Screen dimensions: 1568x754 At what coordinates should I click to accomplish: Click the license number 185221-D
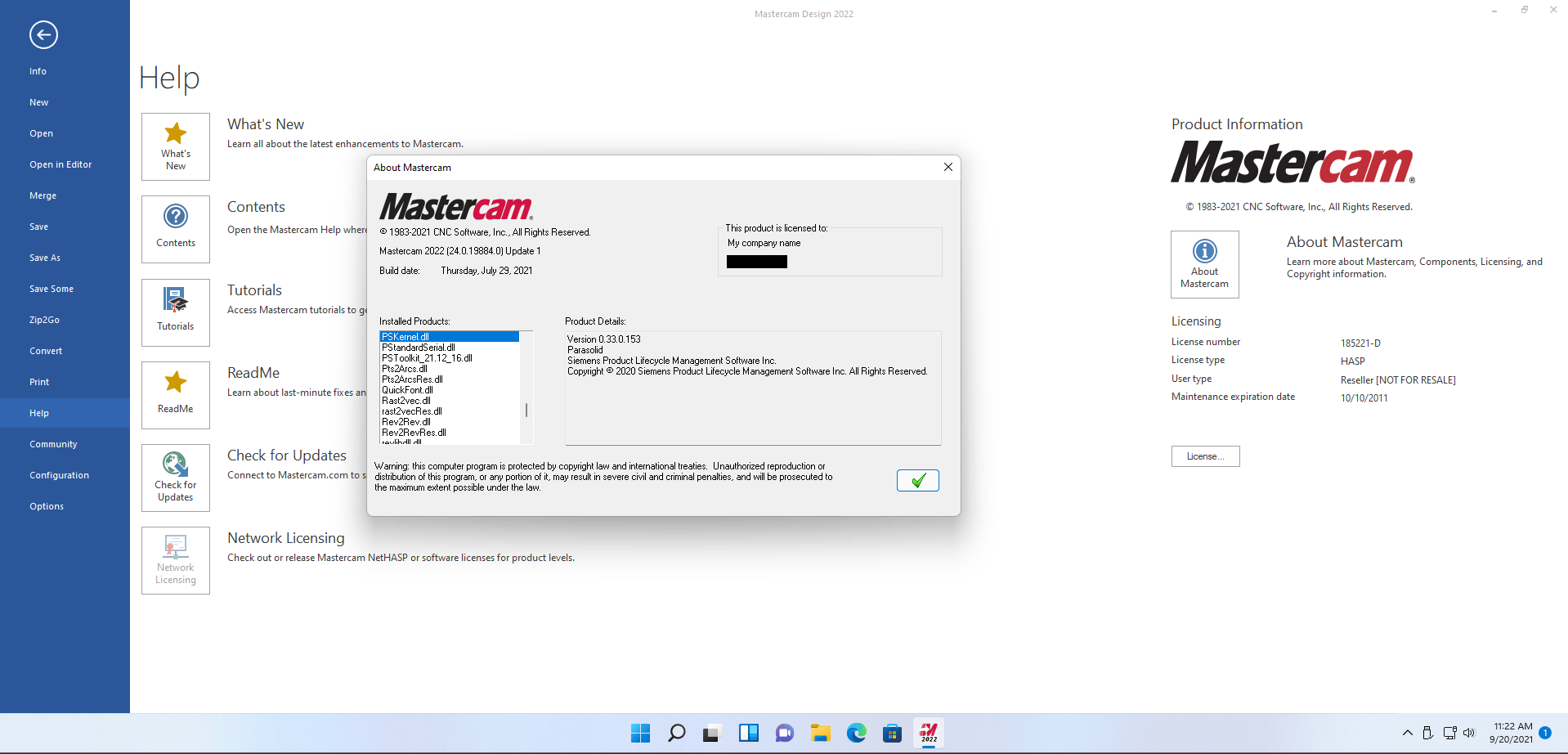tap(1360, 343)
